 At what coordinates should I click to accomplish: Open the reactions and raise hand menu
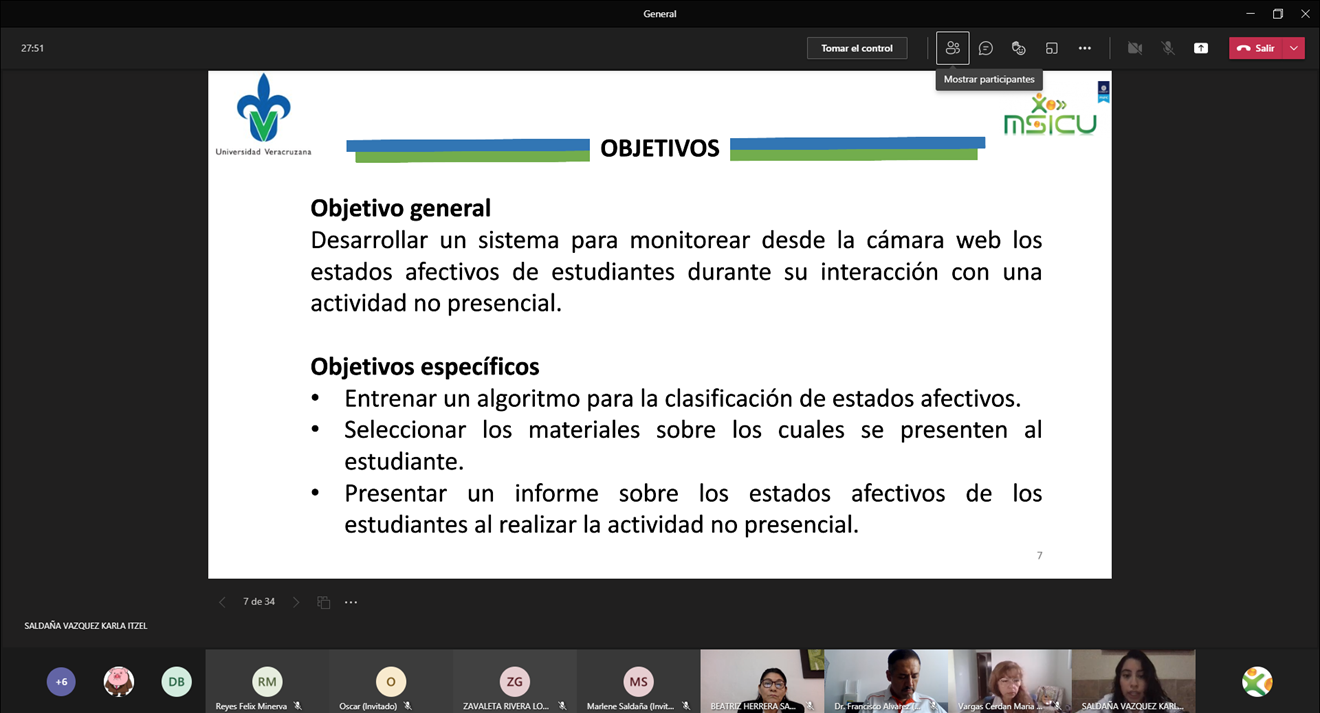coord(1019,48)
